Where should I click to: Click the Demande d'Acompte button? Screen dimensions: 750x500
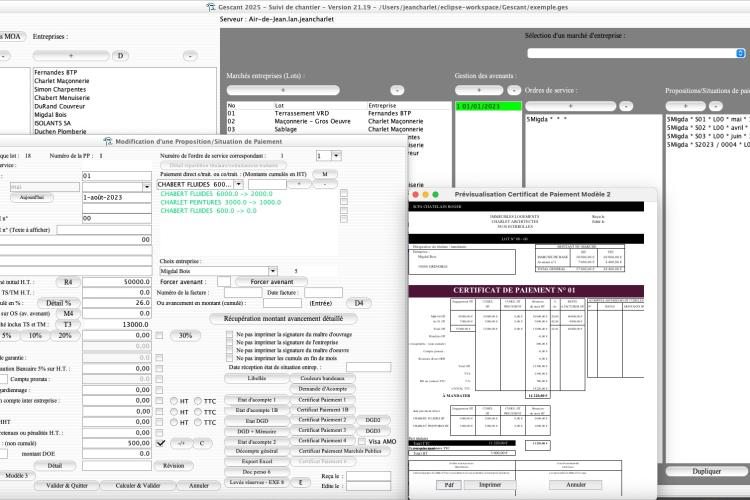click(323, 389)
